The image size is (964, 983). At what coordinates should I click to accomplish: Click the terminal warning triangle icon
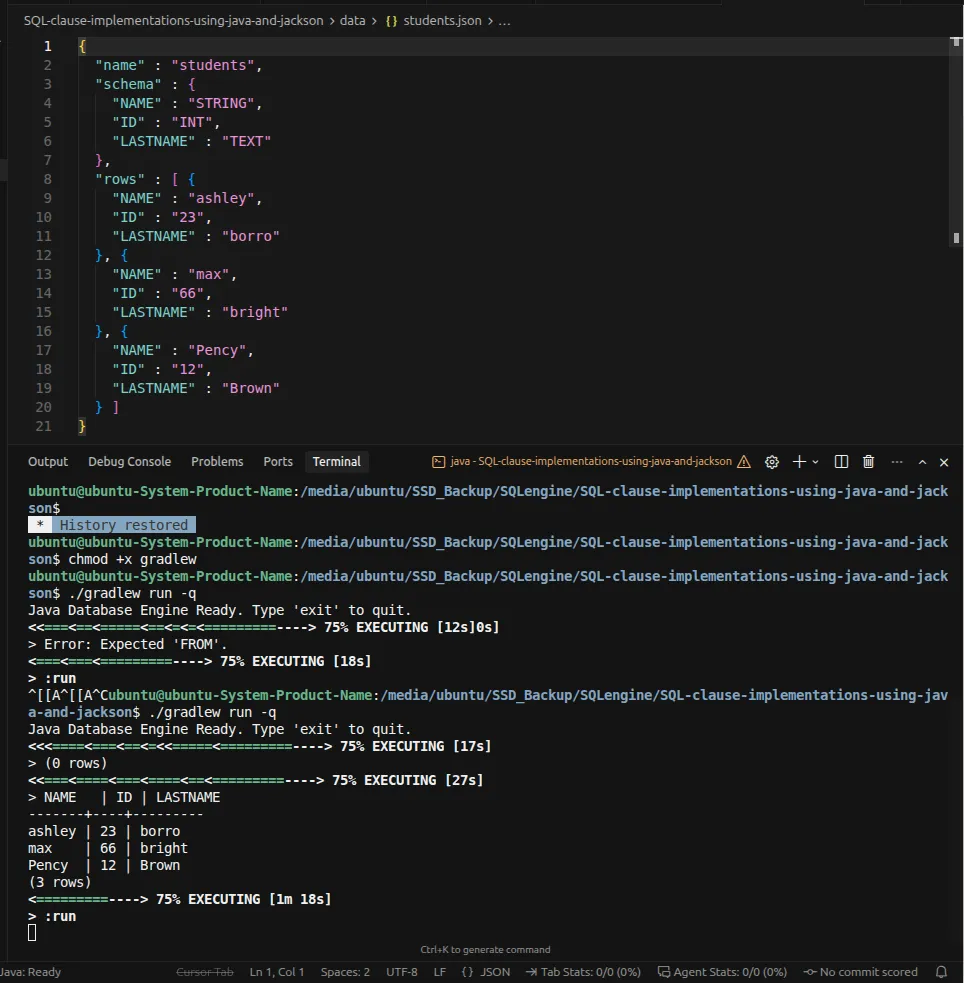click(744, 462)
